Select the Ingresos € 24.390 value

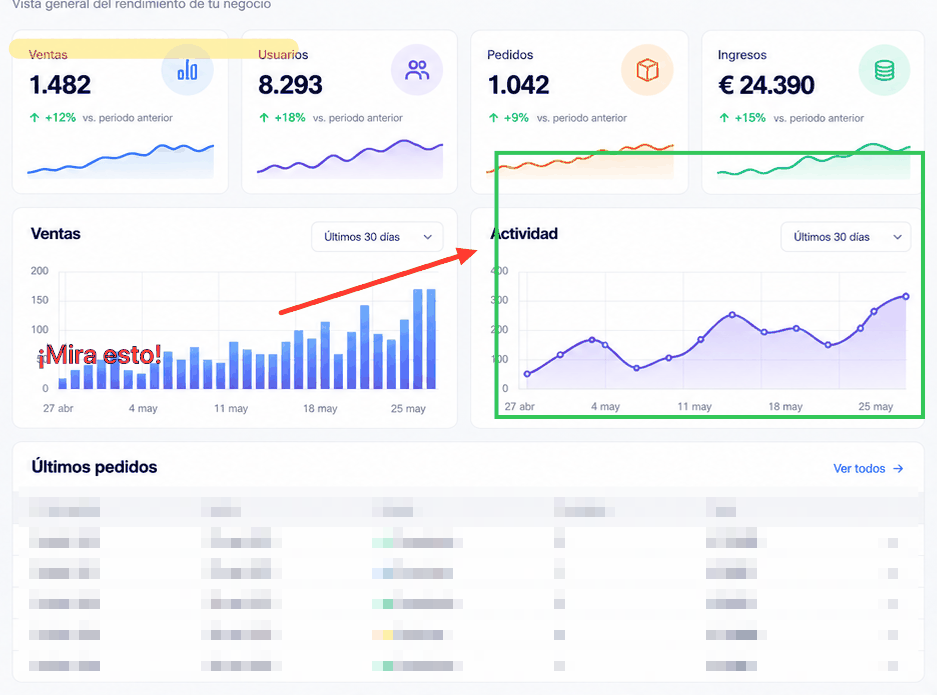765,85
